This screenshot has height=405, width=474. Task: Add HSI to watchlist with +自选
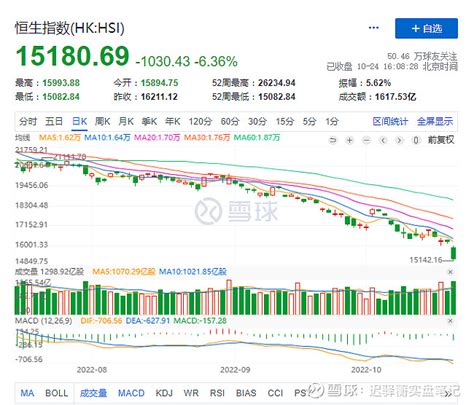click(x=426, y=28)
